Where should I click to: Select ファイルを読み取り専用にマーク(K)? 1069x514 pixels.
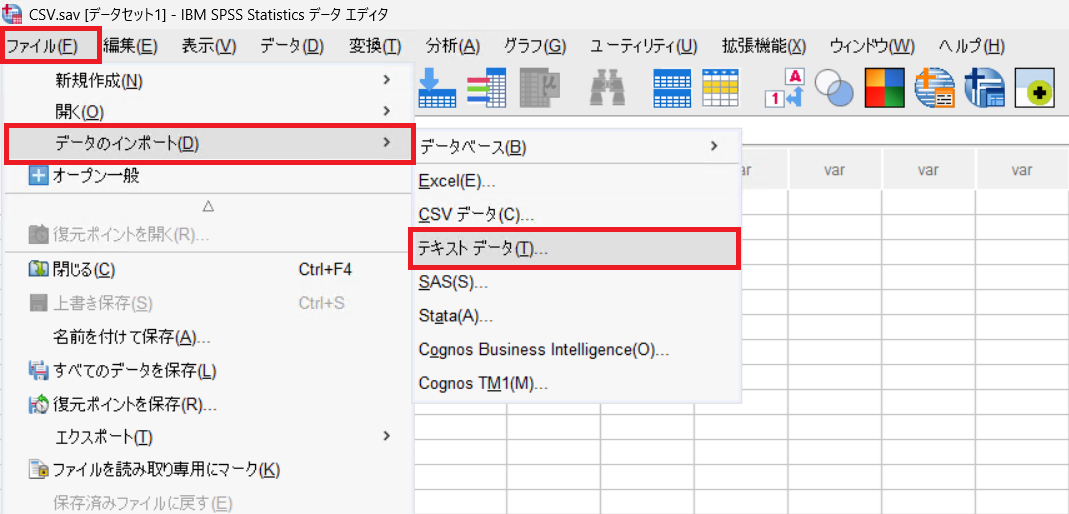(x=207, y=469)
